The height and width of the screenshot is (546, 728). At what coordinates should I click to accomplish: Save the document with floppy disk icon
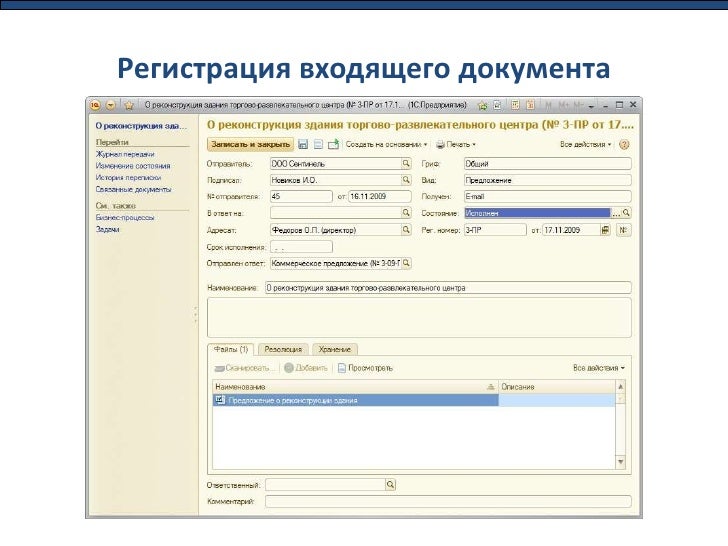tap(303, 144)
